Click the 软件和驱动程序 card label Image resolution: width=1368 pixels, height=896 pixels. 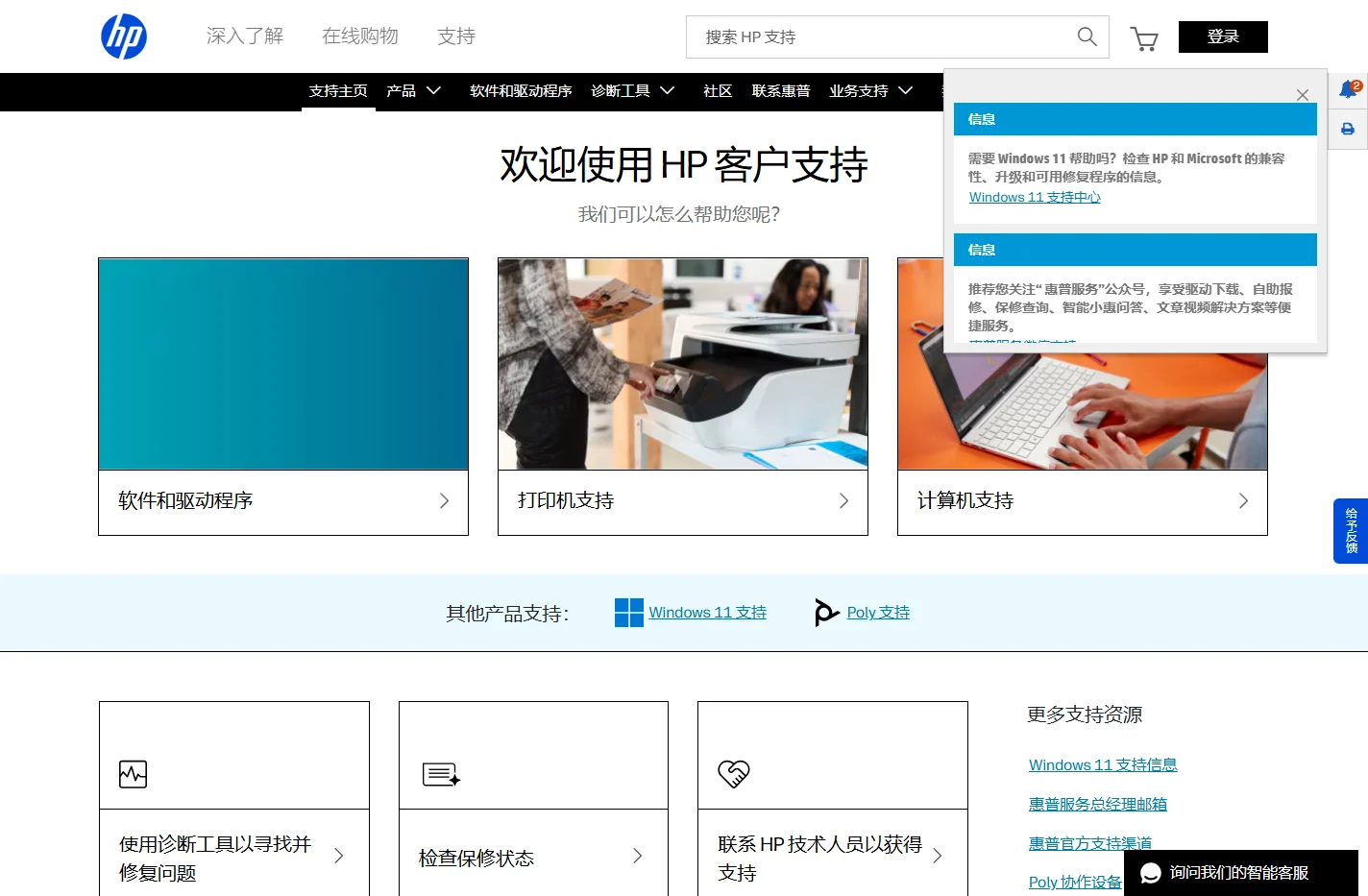pyautogui.click(x=185, y=500)
